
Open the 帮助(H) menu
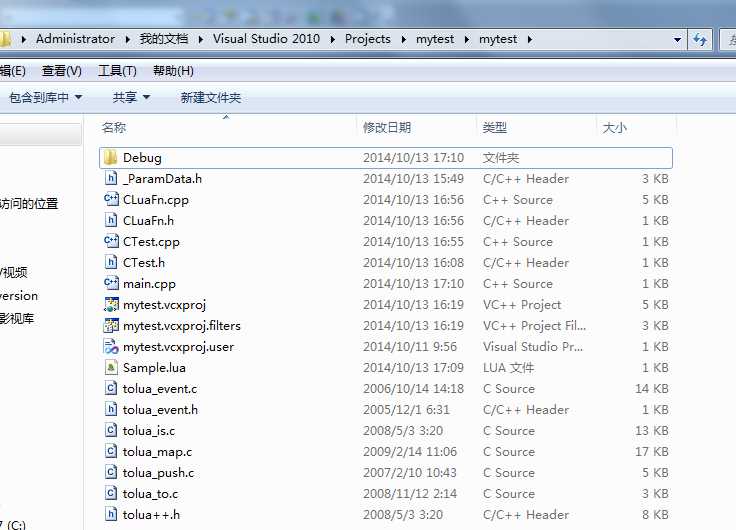pos(173,71)
